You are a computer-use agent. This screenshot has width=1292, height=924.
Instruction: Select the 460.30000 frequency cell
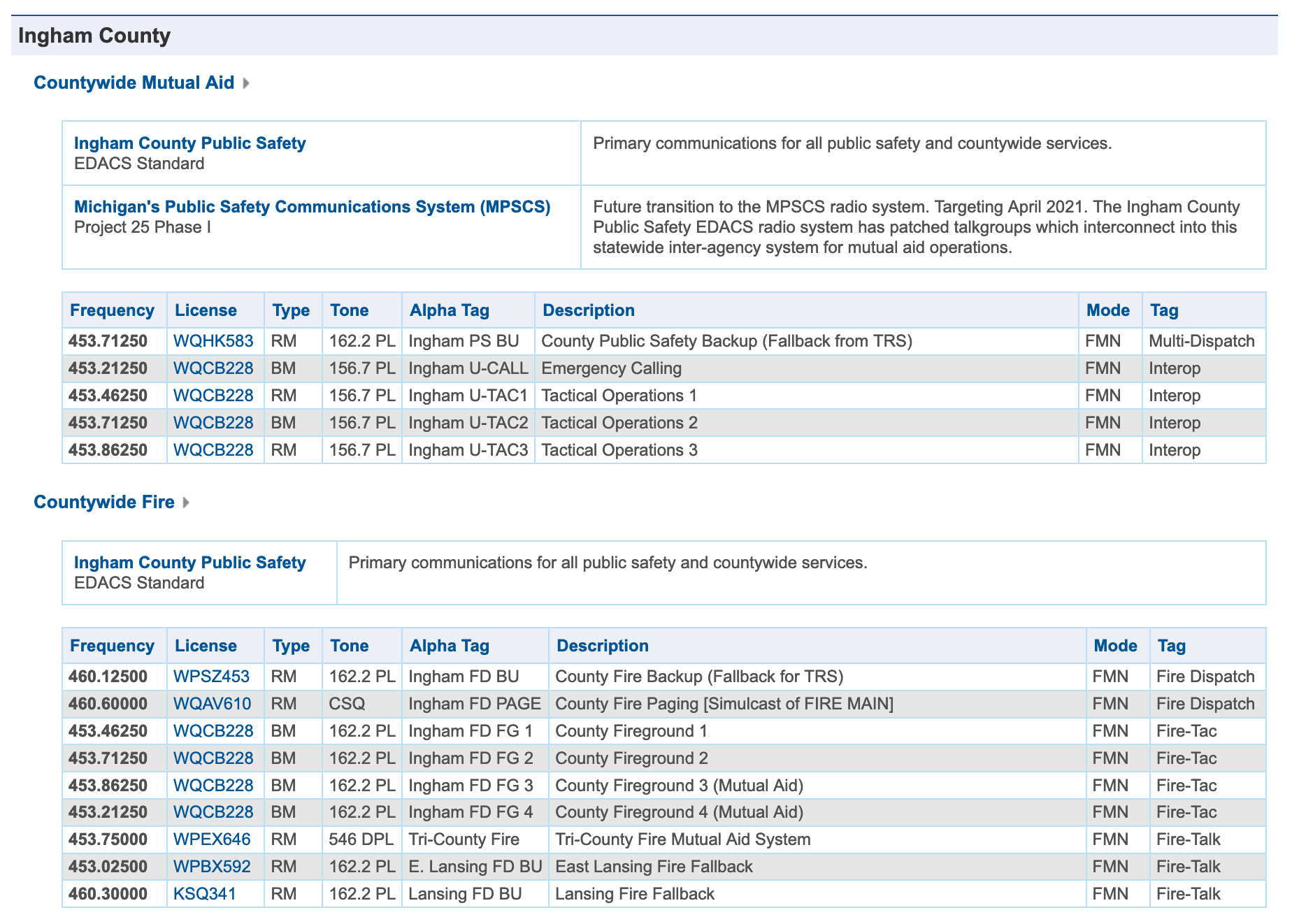click(x=108, y=894)
